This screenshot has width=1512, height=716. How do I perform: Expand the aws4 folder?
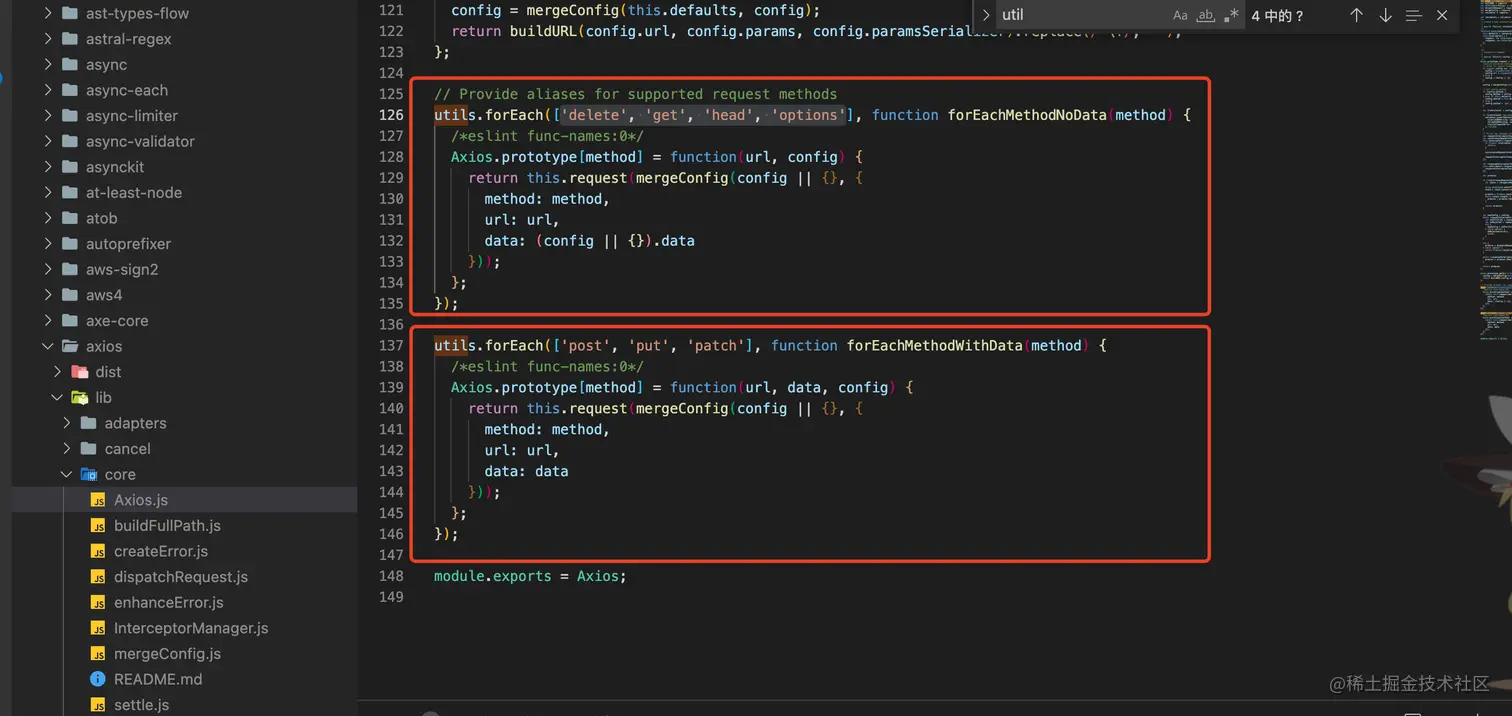47,295
